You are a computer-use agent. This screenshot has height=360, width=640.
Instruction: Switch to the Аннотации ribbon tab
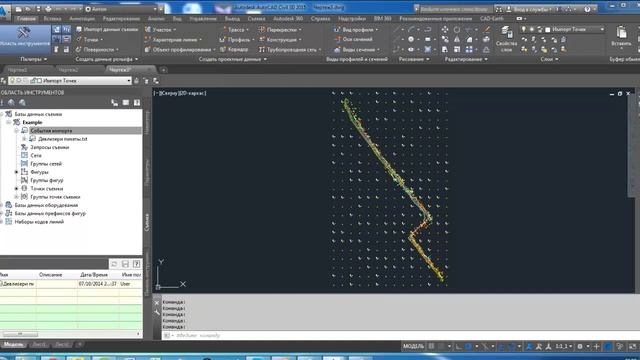82,19
